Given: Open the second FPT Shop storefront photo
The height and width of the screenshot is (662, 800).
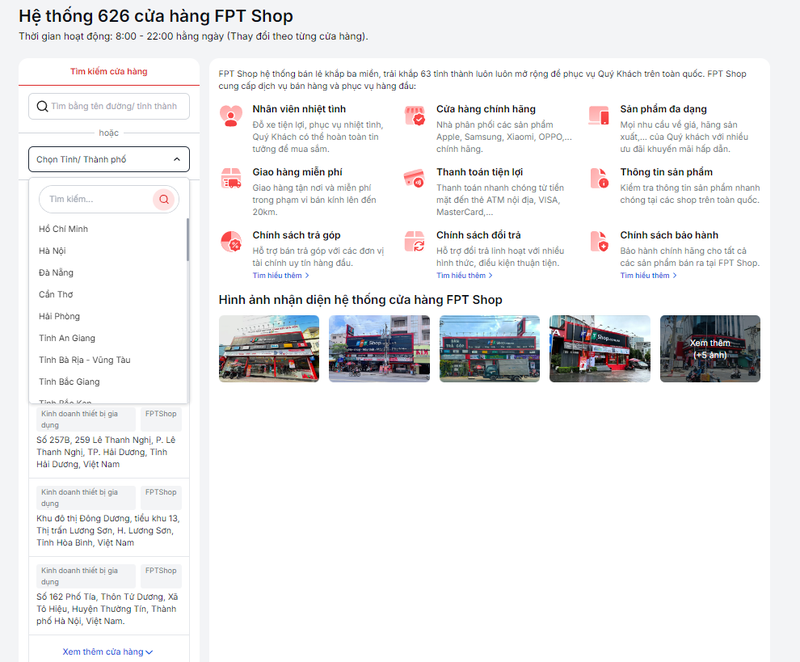Looking at the screenshot, I should click(x=379, y=348).
